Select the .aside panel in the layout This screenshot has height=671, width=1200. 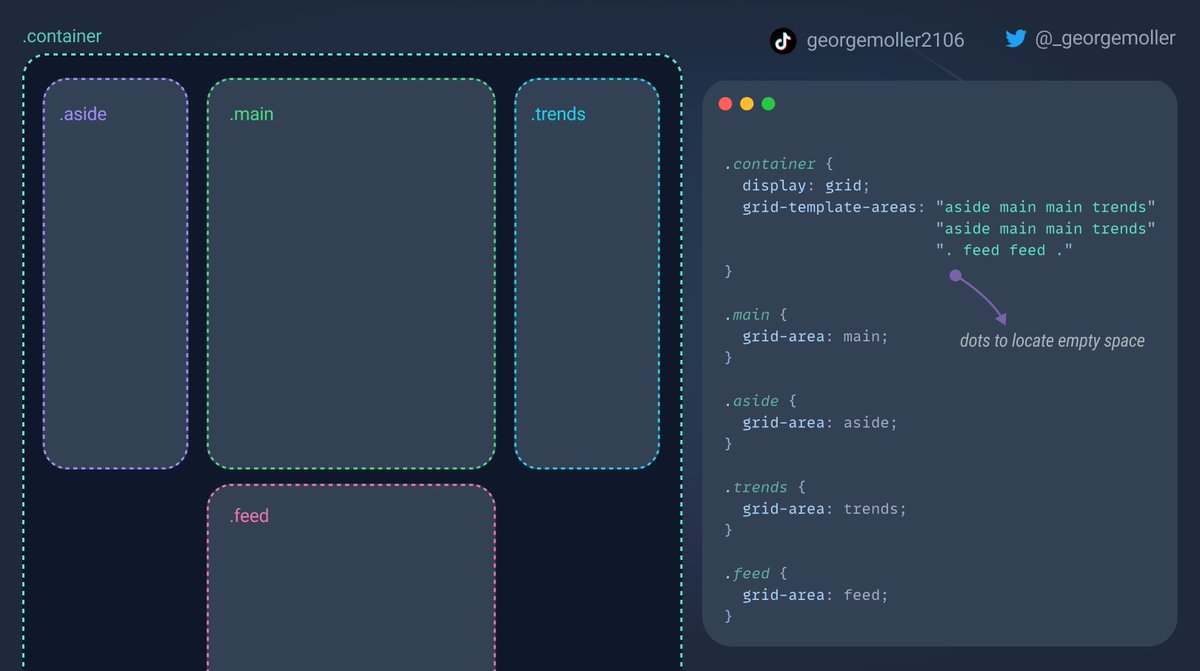115,270
